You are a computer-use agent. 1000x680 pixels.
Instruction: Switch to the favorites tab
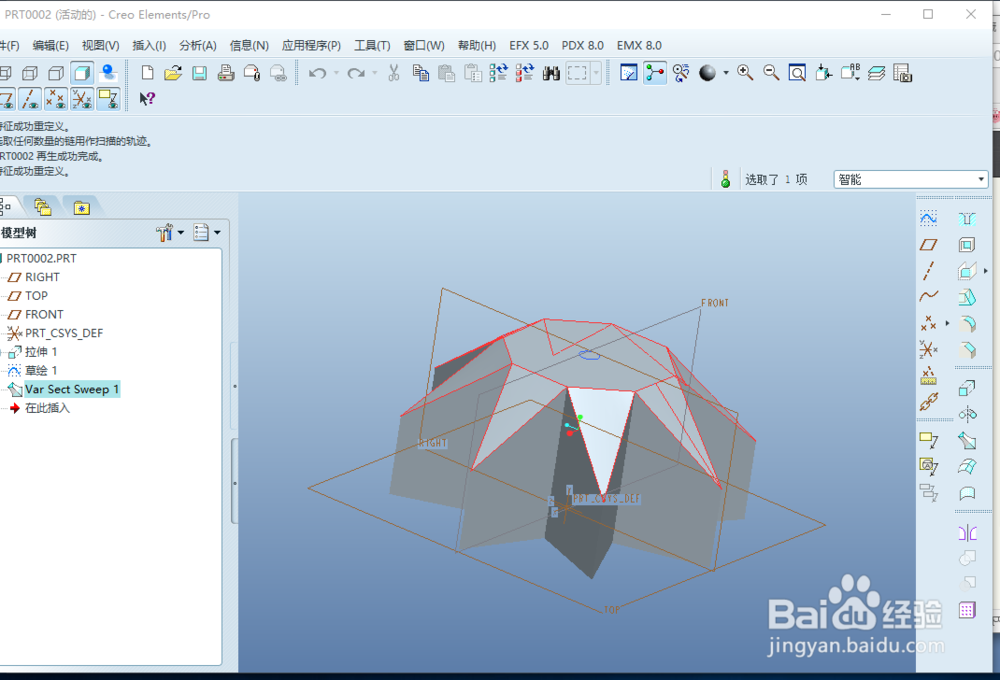[x=82, y=208]
